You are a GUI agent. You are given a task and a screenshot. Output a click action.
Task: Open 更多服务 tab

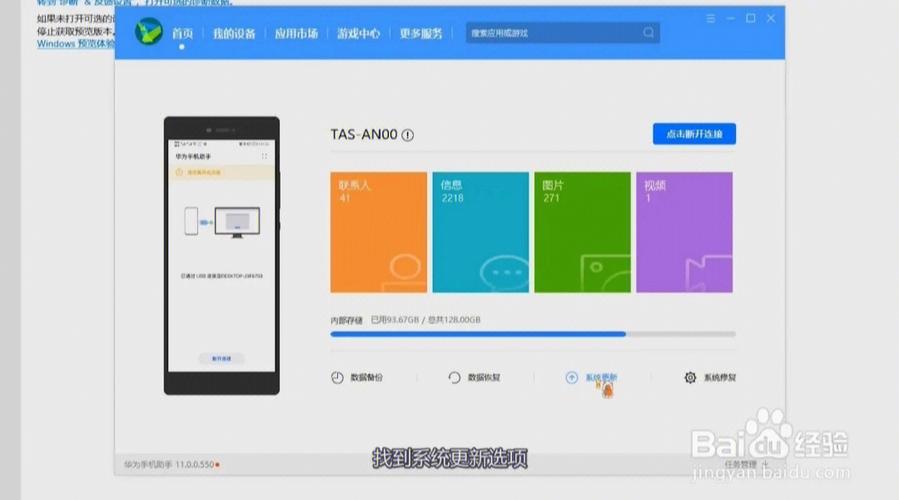click(421, 33)
